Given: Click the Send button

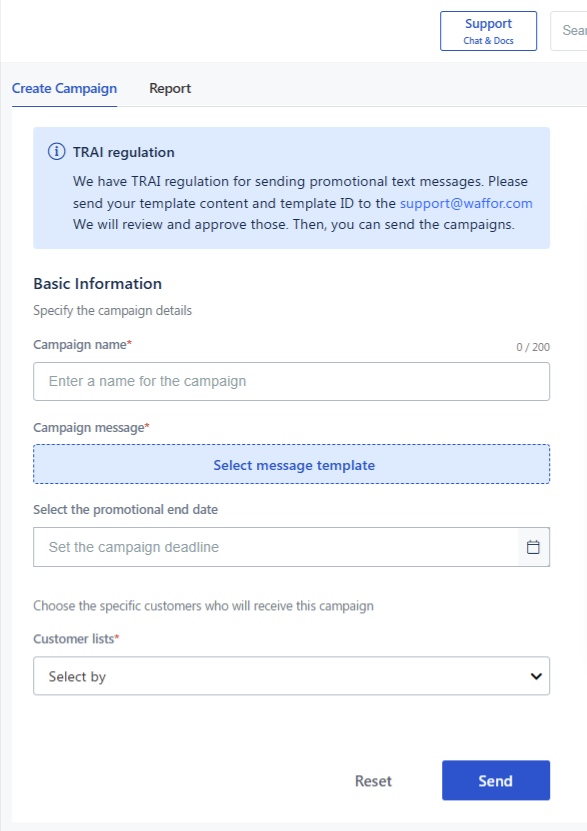Looking at the screenshot, I should click(496, 781).
